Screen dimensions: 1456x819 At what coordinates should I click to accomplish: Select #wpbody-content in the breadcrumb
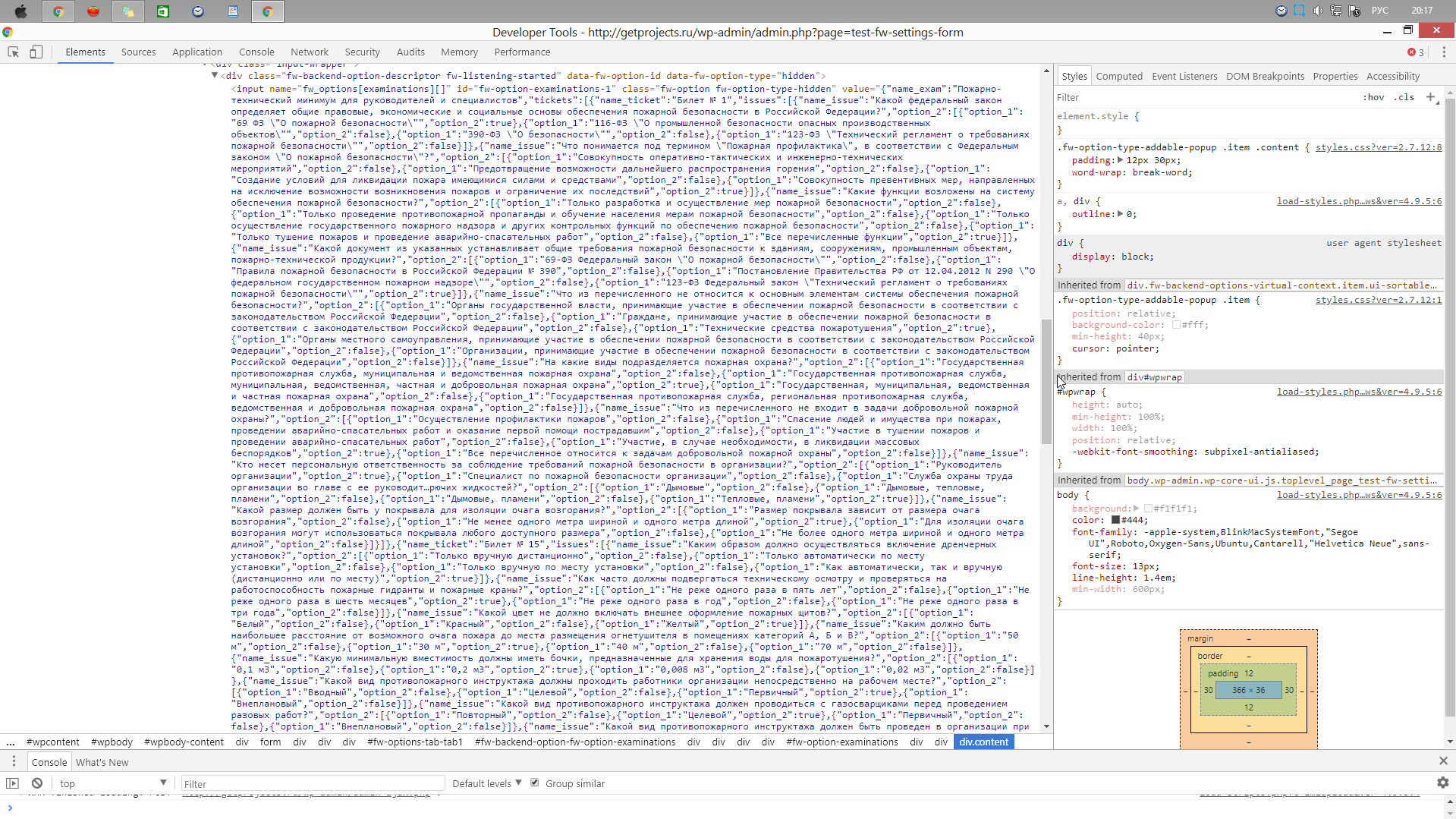(x=184, y=742)
